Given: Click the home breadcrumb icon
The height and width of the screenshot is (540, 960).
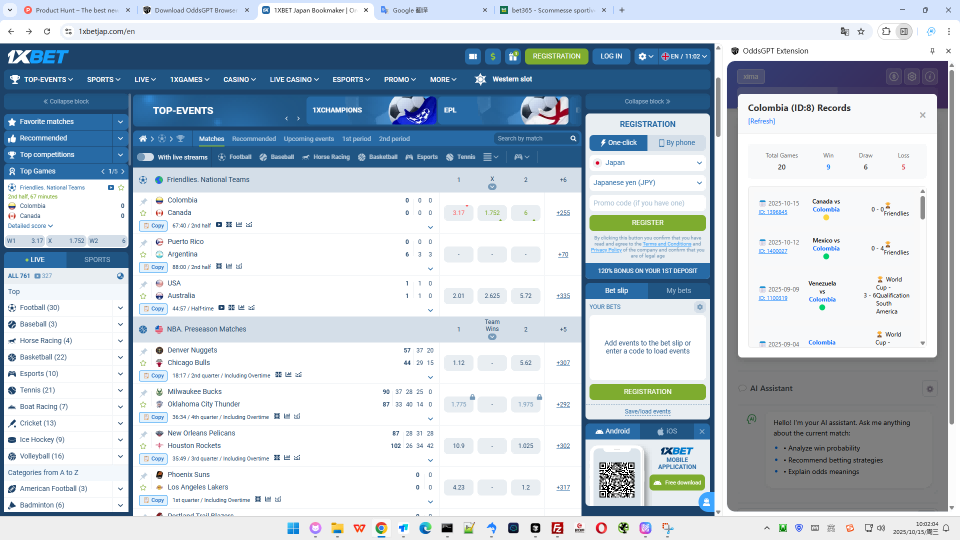Looking at the screenshot, I should coord(143,139).
